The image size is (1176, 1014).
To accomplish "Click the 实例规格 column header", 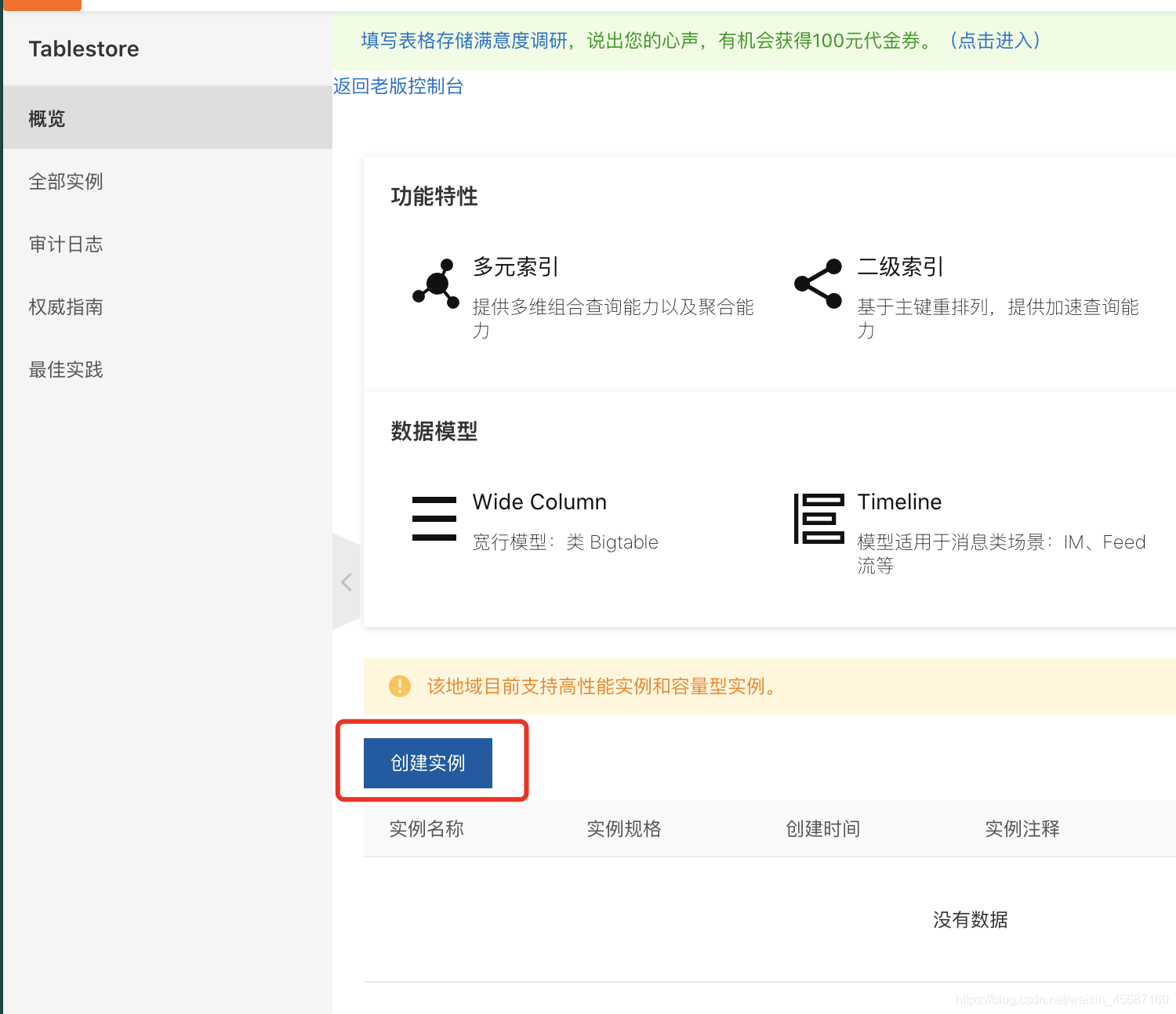I will 624,828.
